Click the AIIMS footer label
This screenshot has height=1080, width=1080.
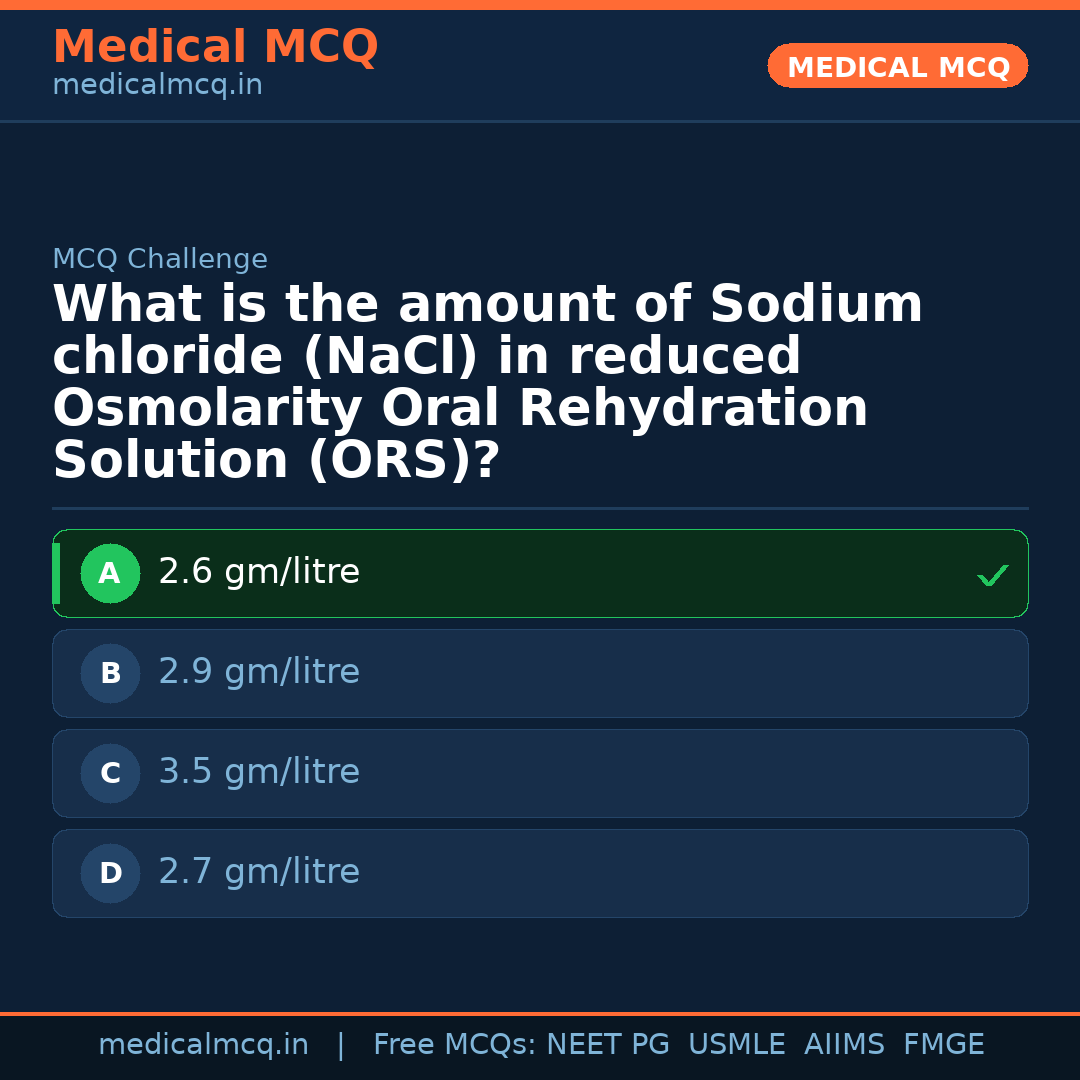[844, 1045]
